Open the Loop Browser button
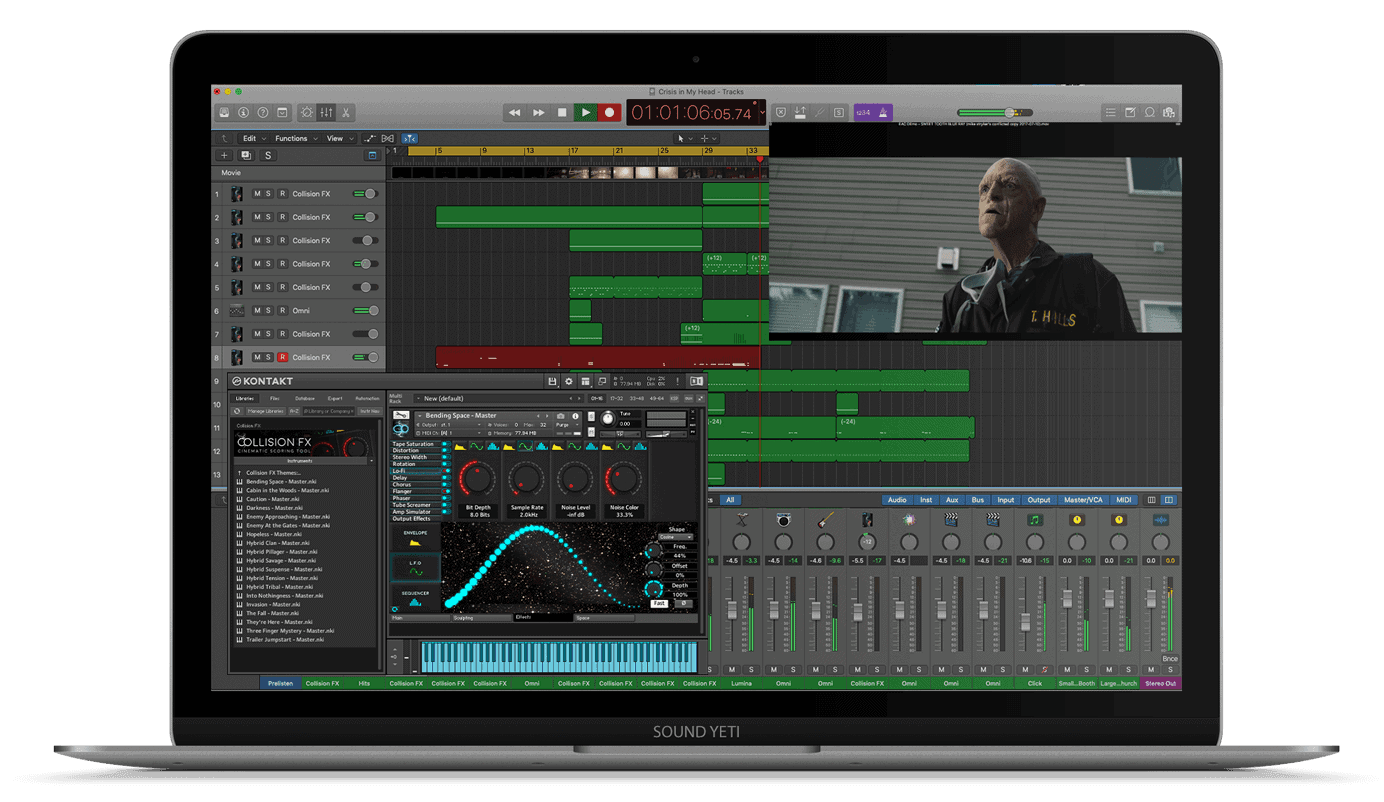The height and width of the screenshot is (802, 1384). (x=1150, y=113)
